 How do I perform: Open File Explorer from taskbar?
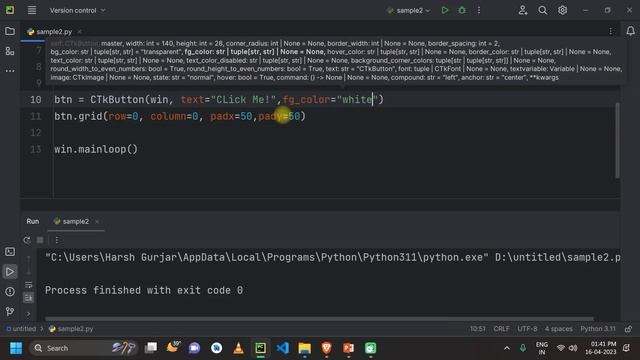pos(304,348)
